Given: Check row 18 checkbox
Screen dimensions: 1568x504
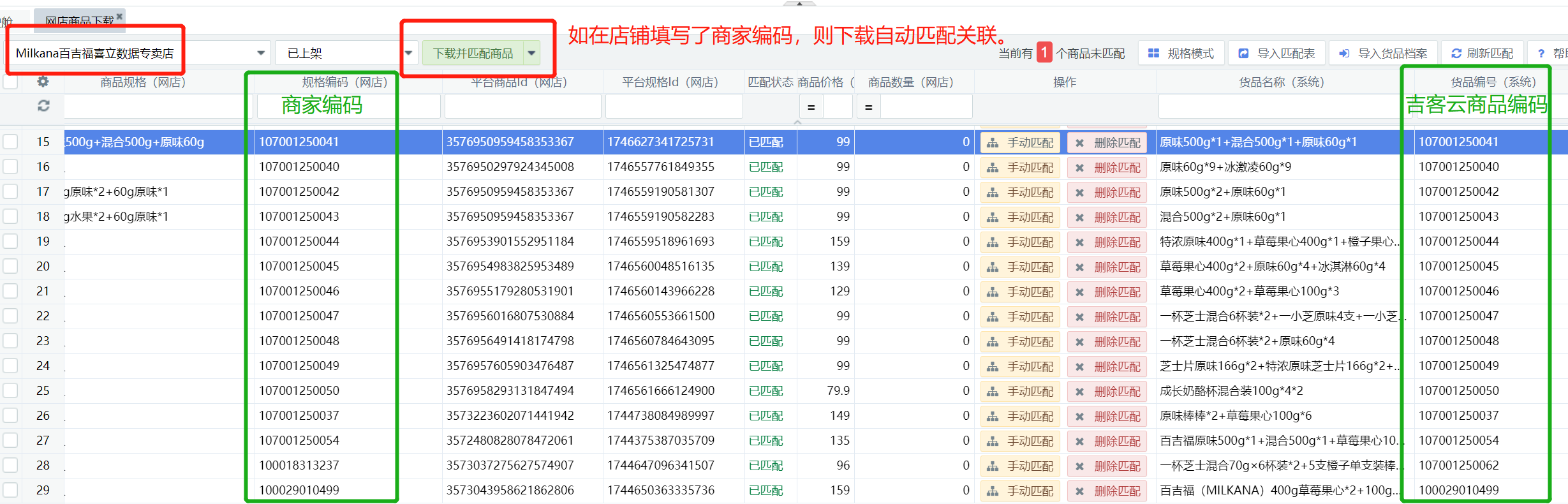Looking at the screenshot, I should tap(11, 216).
